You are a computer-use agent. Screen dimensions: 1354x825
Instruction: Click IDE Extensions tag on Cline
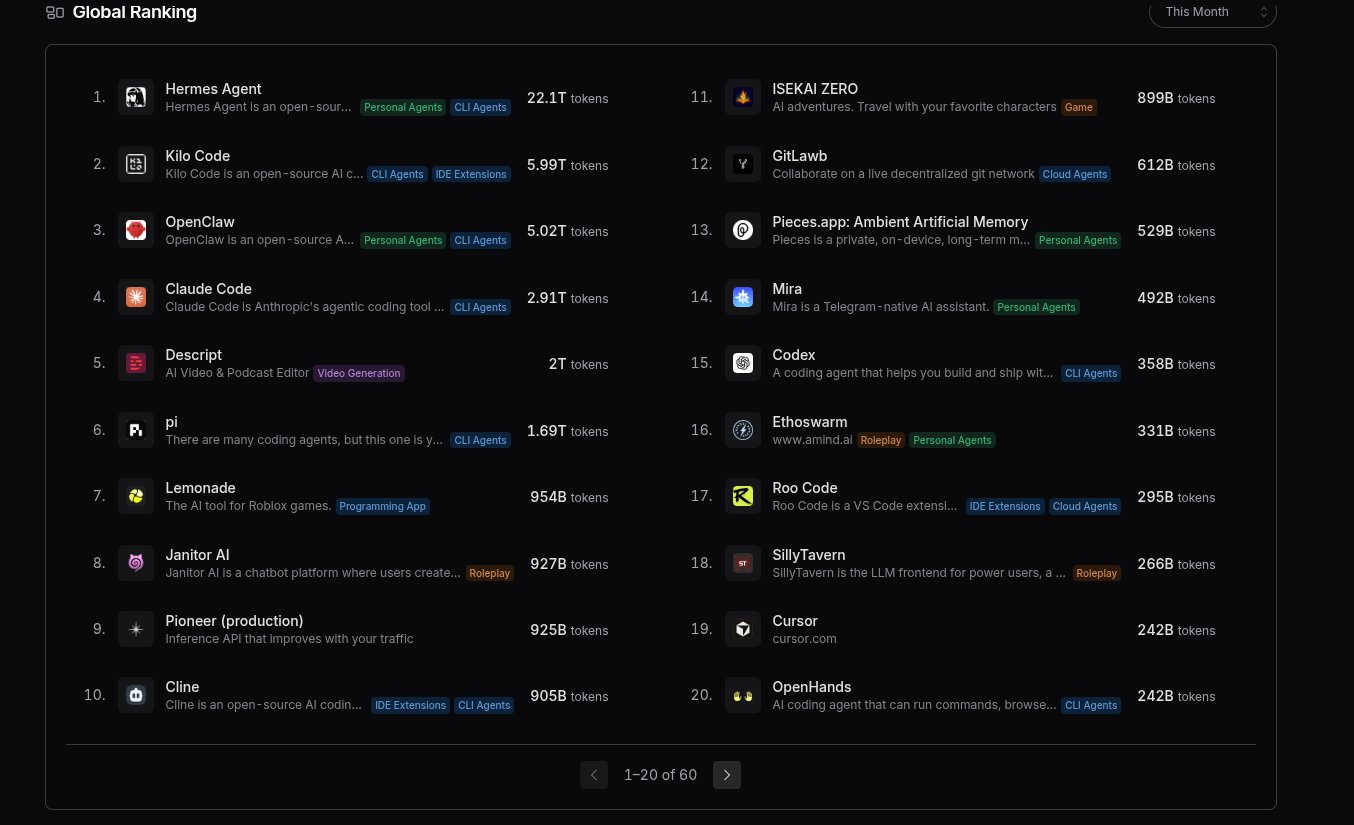click(x=410, y=705)
